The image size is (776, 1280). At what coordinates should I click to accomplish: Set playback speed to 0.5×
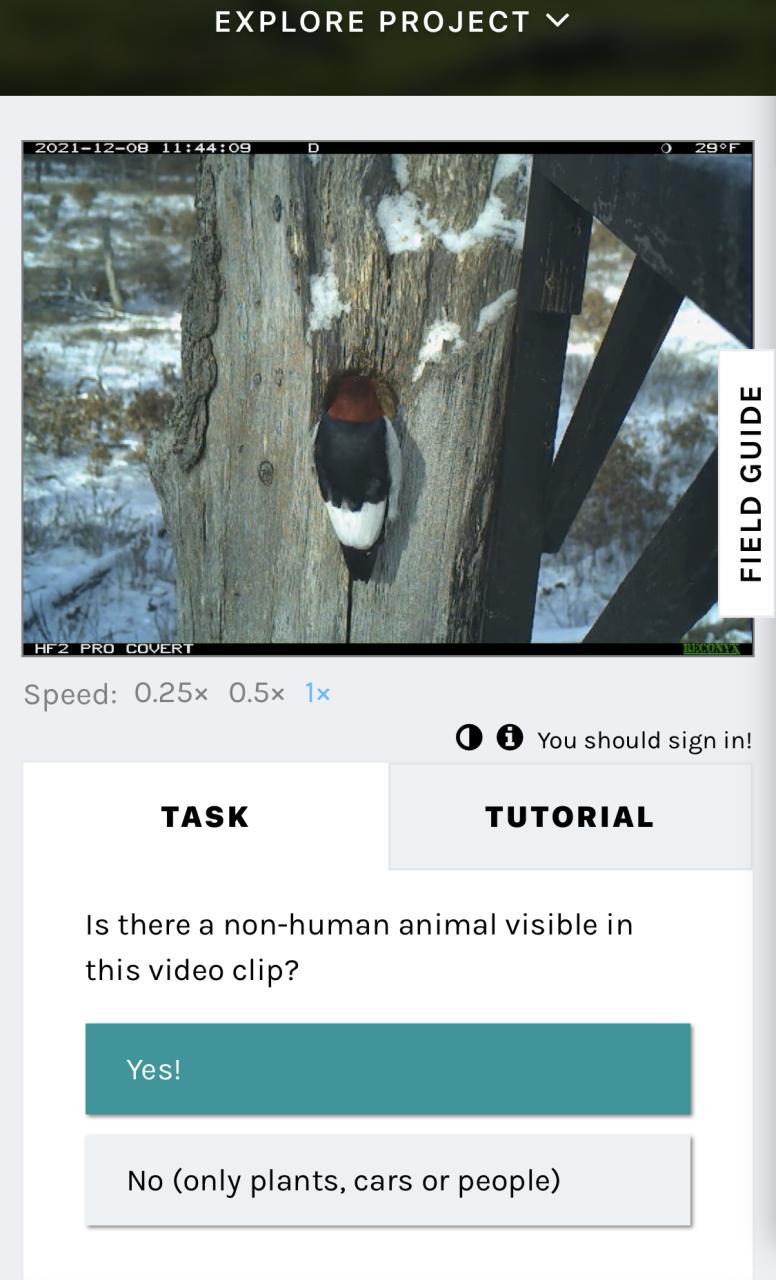point(256,693)
